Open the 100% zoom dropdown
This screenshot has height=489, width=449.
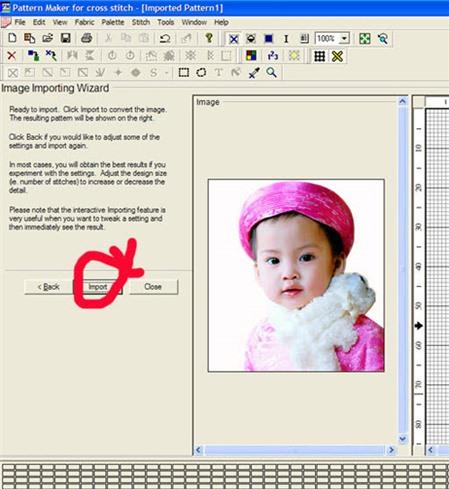345,38
